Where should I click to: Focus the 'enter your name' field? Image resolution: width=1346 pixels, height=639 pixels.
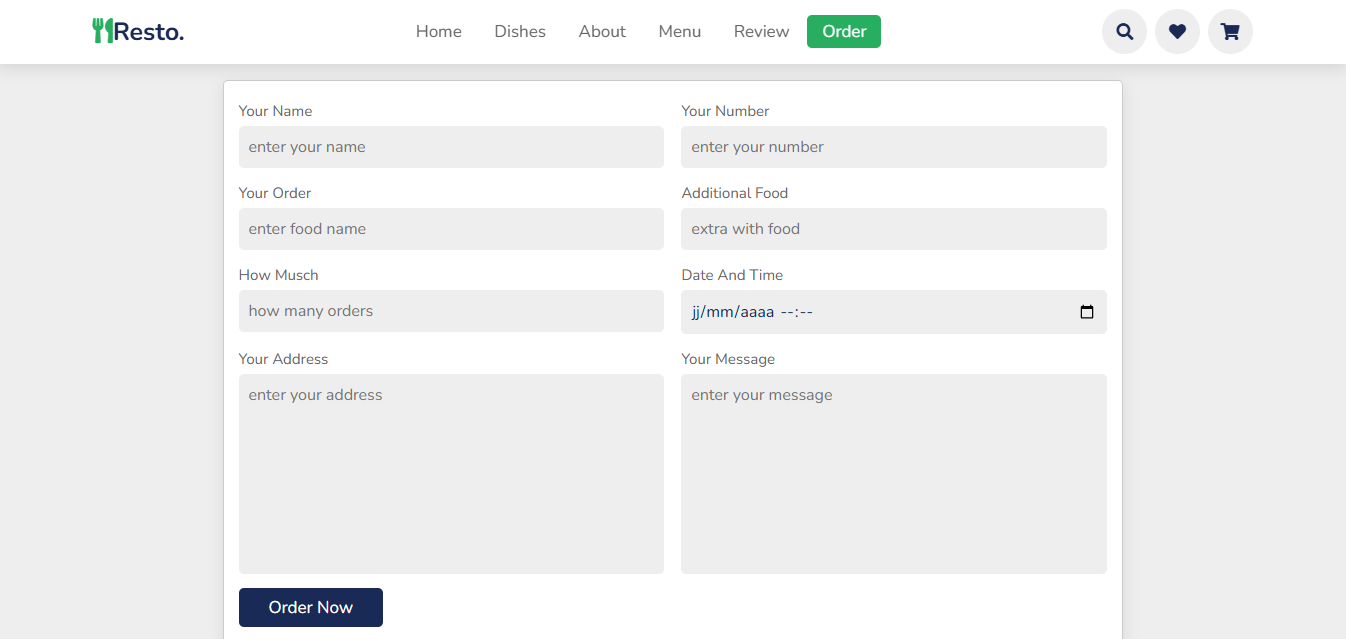tap(451, 147)
